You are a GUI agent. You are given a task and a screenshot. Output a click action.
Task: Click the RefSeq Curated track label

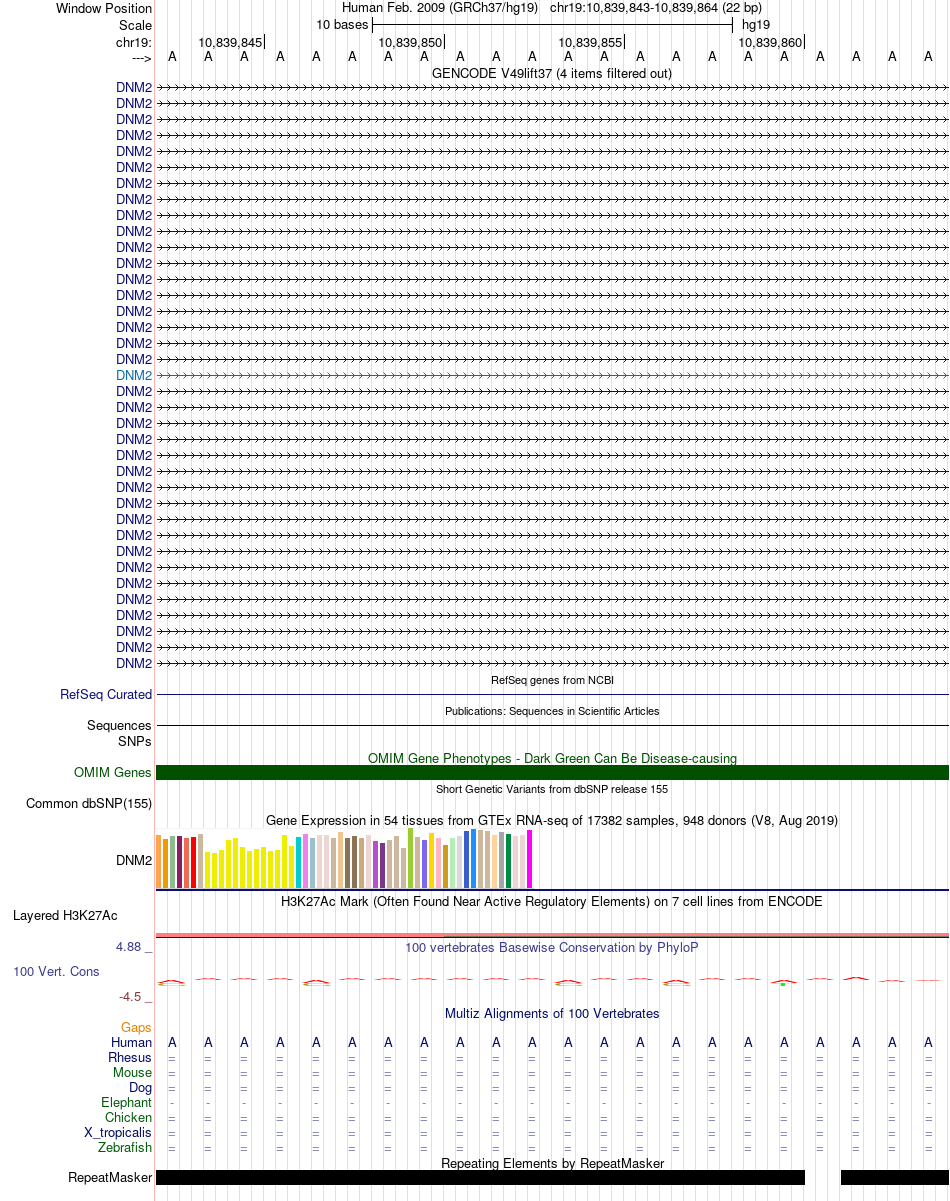(106, 694)
